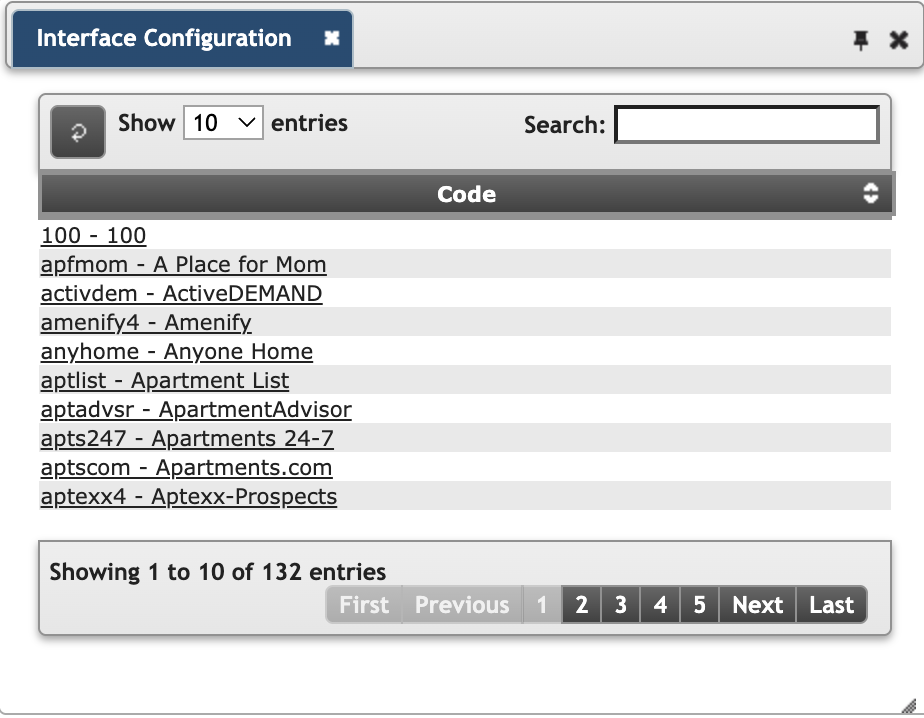
Task: Open the Show entries count dropdown
Action: tap(223, 123)
